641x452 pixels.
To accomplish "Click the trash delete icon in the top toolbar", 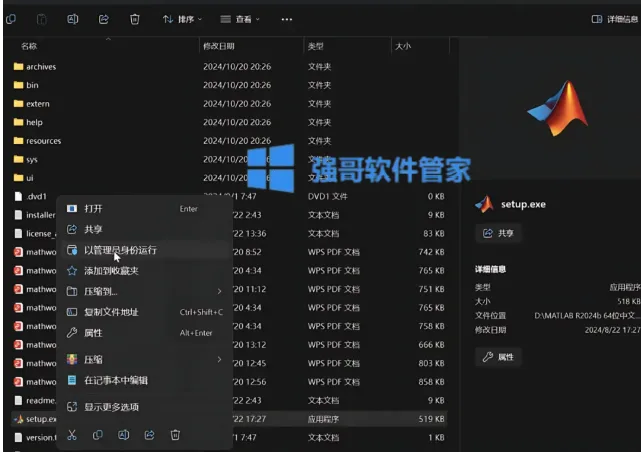I will click(x=134, y=19).
